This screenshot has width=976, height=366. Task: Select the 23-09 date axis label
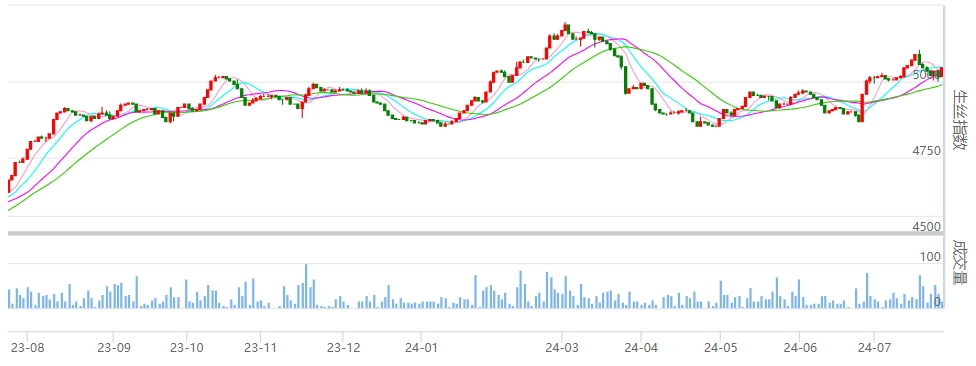click(113, 347)
